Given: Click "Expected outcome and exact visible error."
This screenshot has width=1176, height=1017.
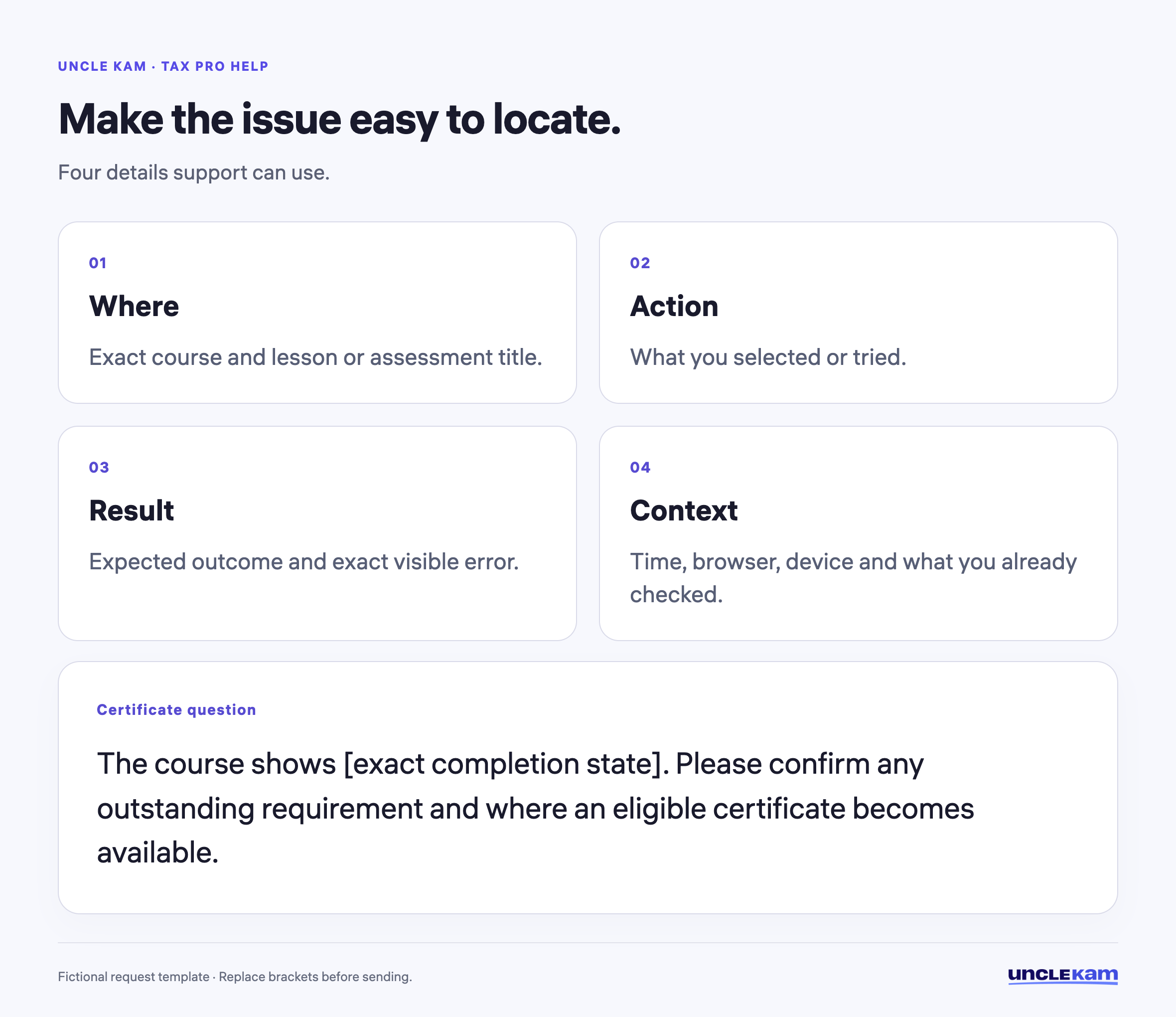Looking at the screenshot, I should coord(303,561).
